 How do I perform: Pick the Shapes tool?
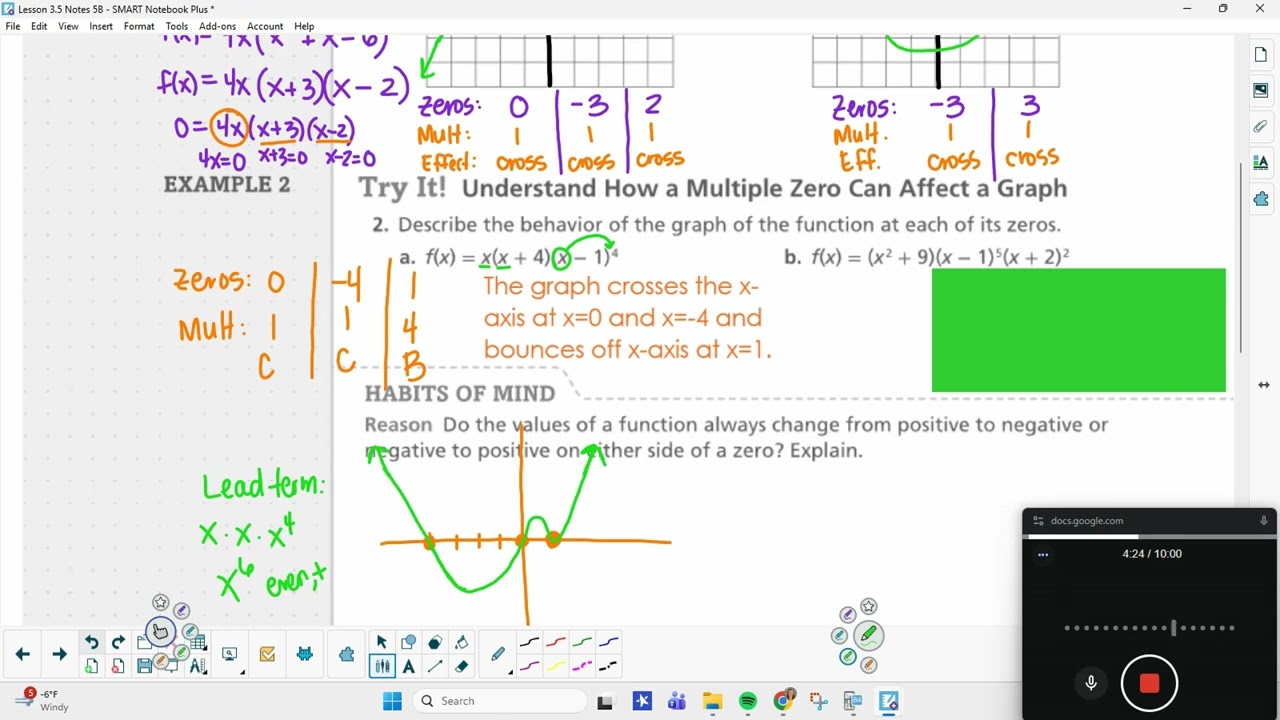point(408,642)
